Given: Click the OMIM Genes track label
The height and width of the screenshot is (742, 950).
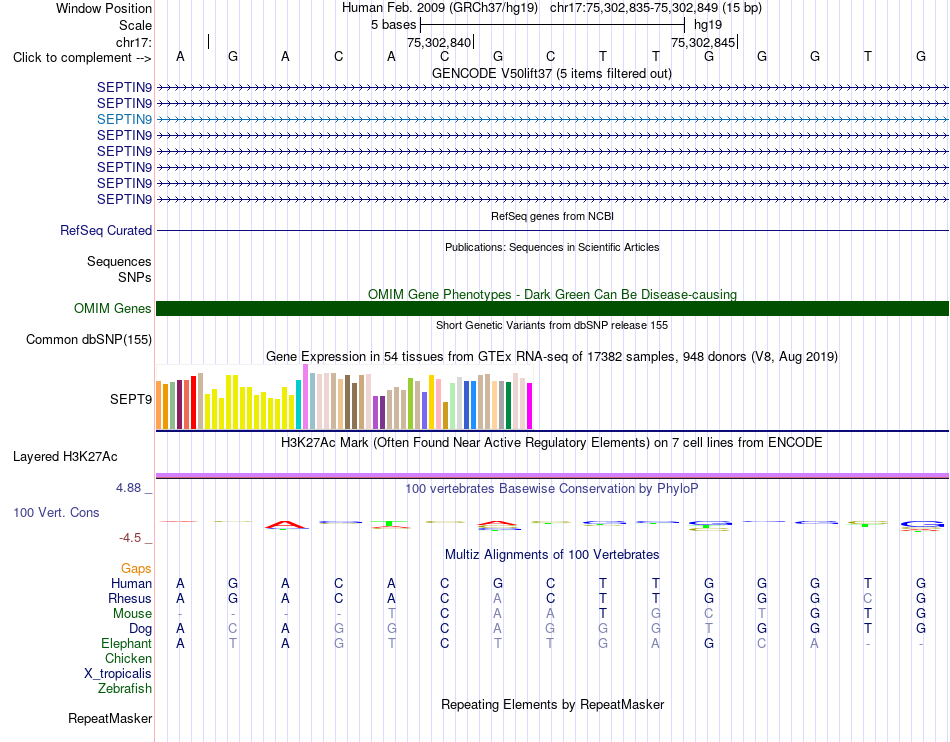Looking at the screenshot, I should (112, 308).
